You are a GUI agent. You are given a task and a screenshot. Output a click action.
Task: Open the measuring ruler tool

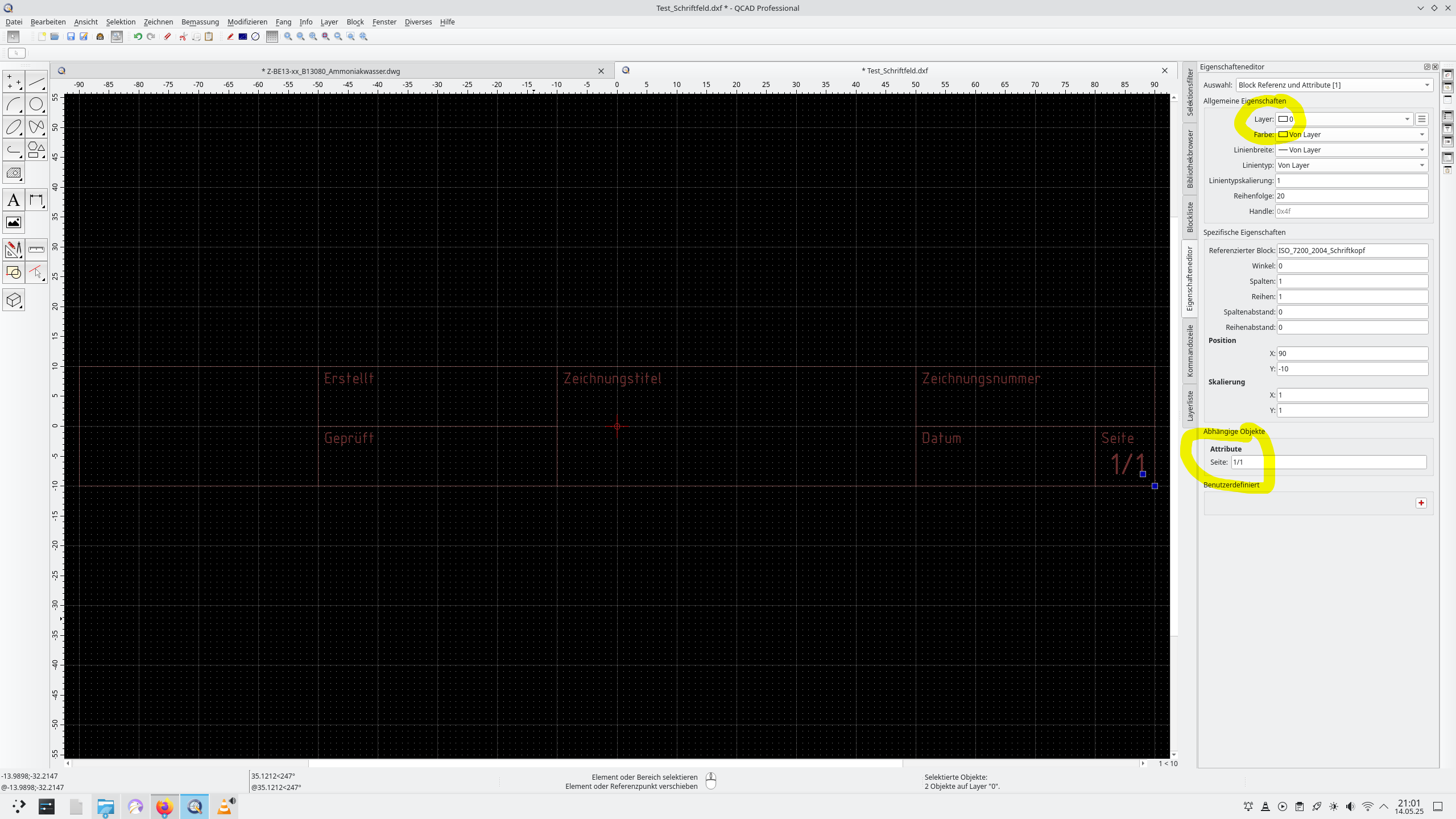(36, 250)
